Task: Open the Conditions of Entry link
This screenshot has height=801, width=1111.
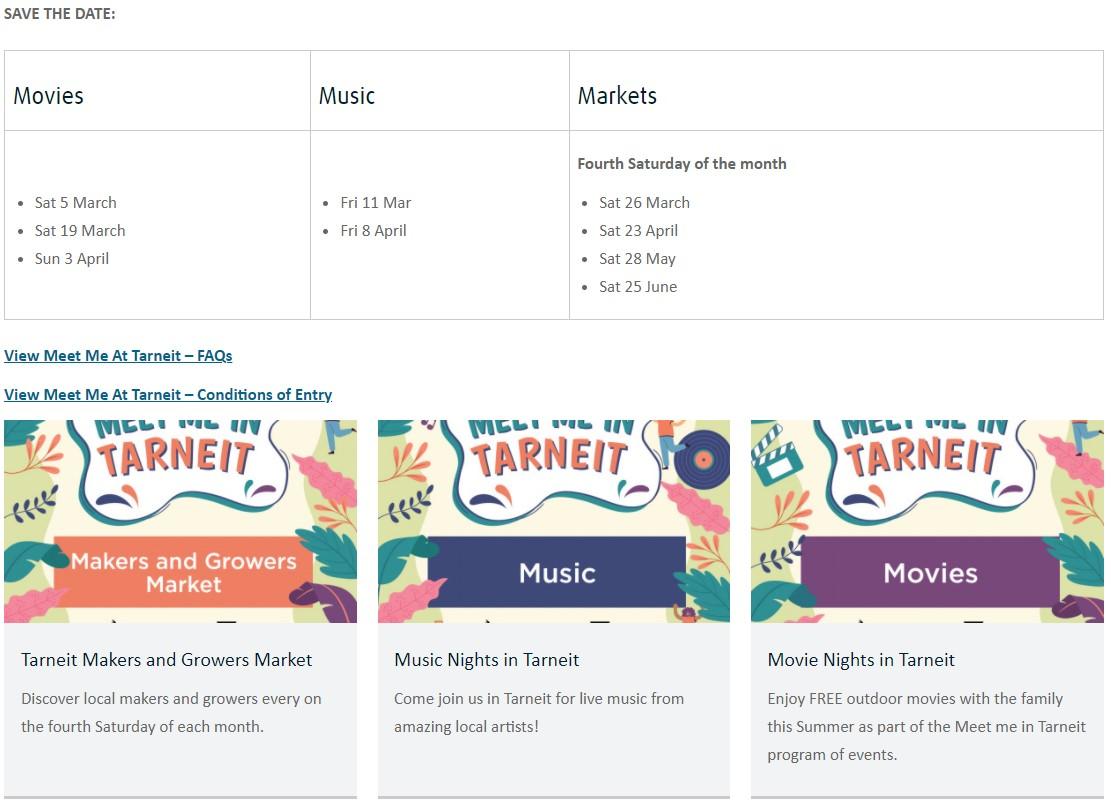Action: (168, 395)
